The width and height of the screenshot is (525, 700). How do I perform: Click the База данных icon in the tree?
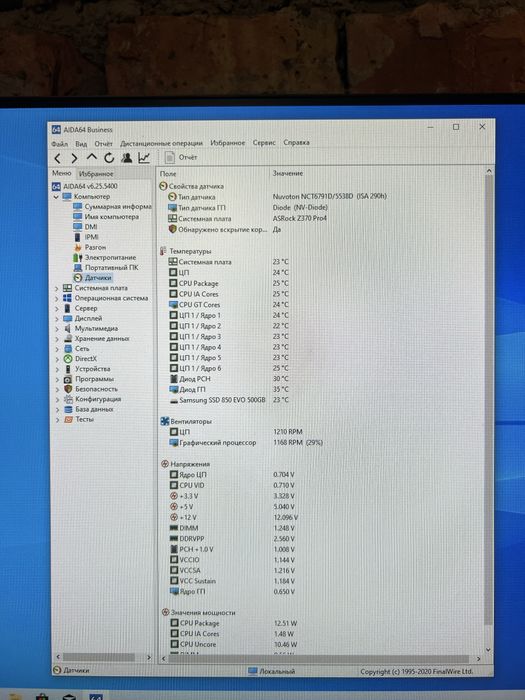[x=68, y=409]
